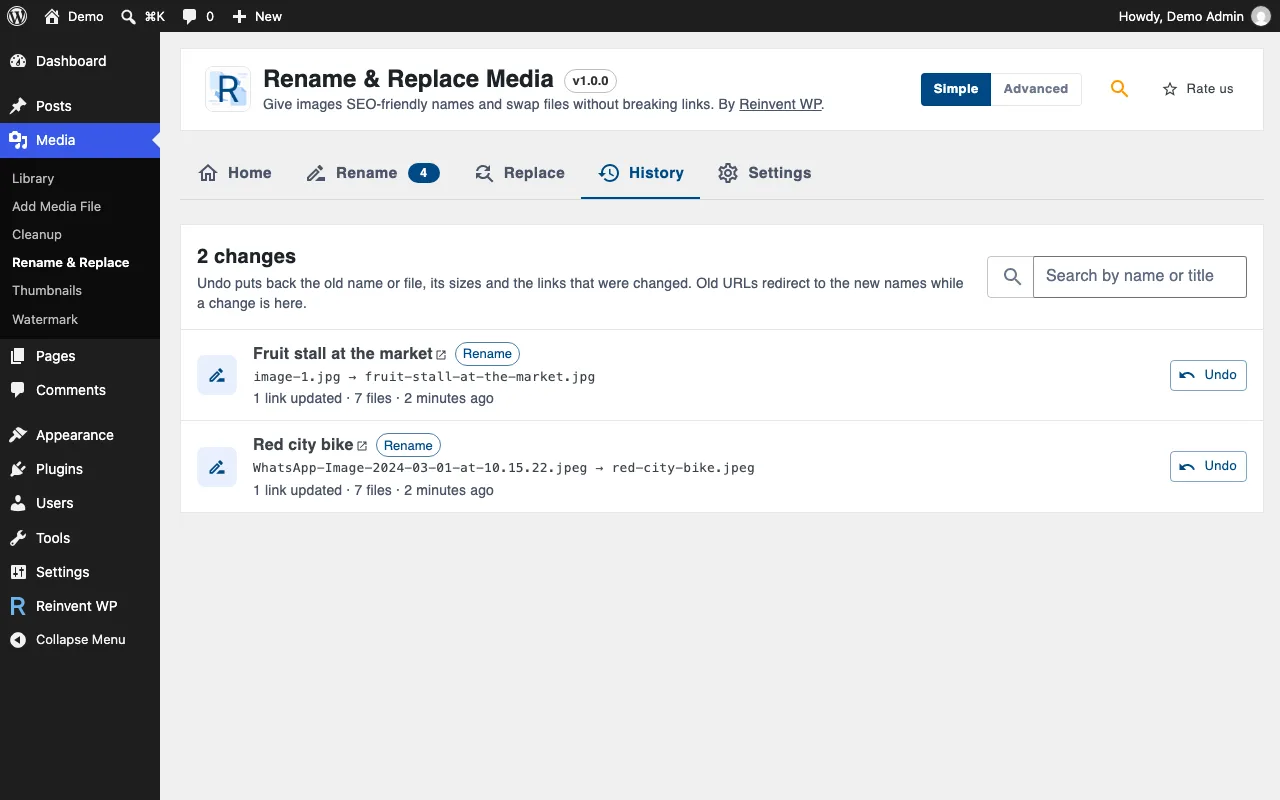Open the comments bubble in admin bar
Image resolution: width=1280 pixels, height=800 pixels.
tap(198, 16)
